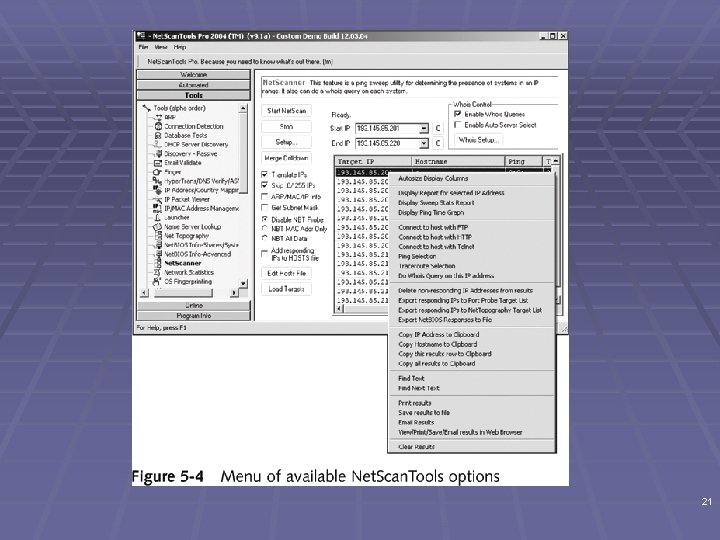Select the IP/MAC Address Management icon
Screen dimensions: 720x540
point(158,208)
